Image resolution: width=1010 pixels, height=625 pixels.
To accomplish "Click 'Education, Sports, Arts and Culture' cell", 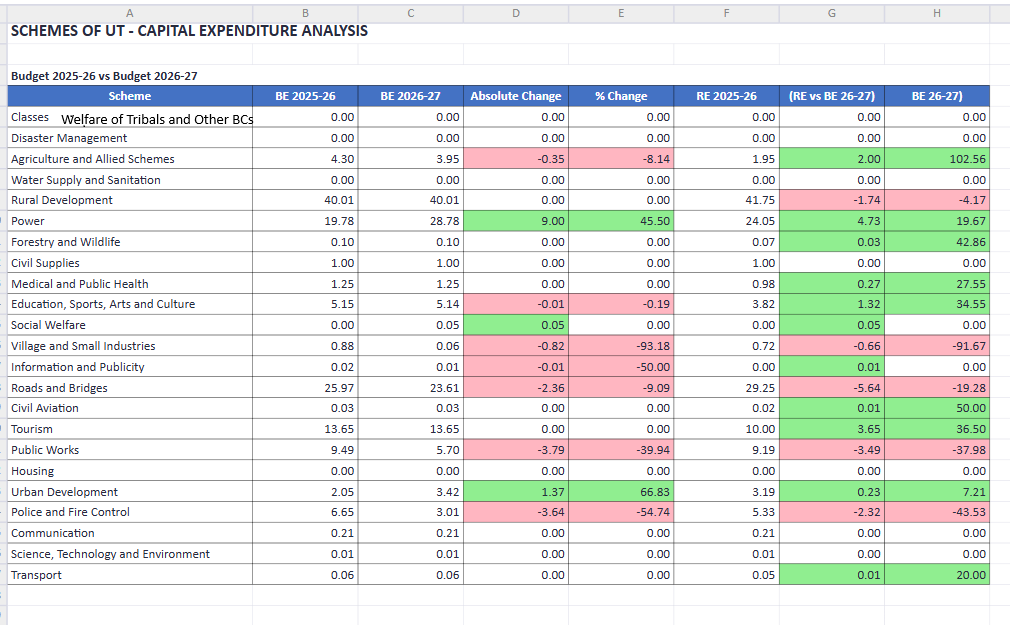I will (x=129, y=304).
